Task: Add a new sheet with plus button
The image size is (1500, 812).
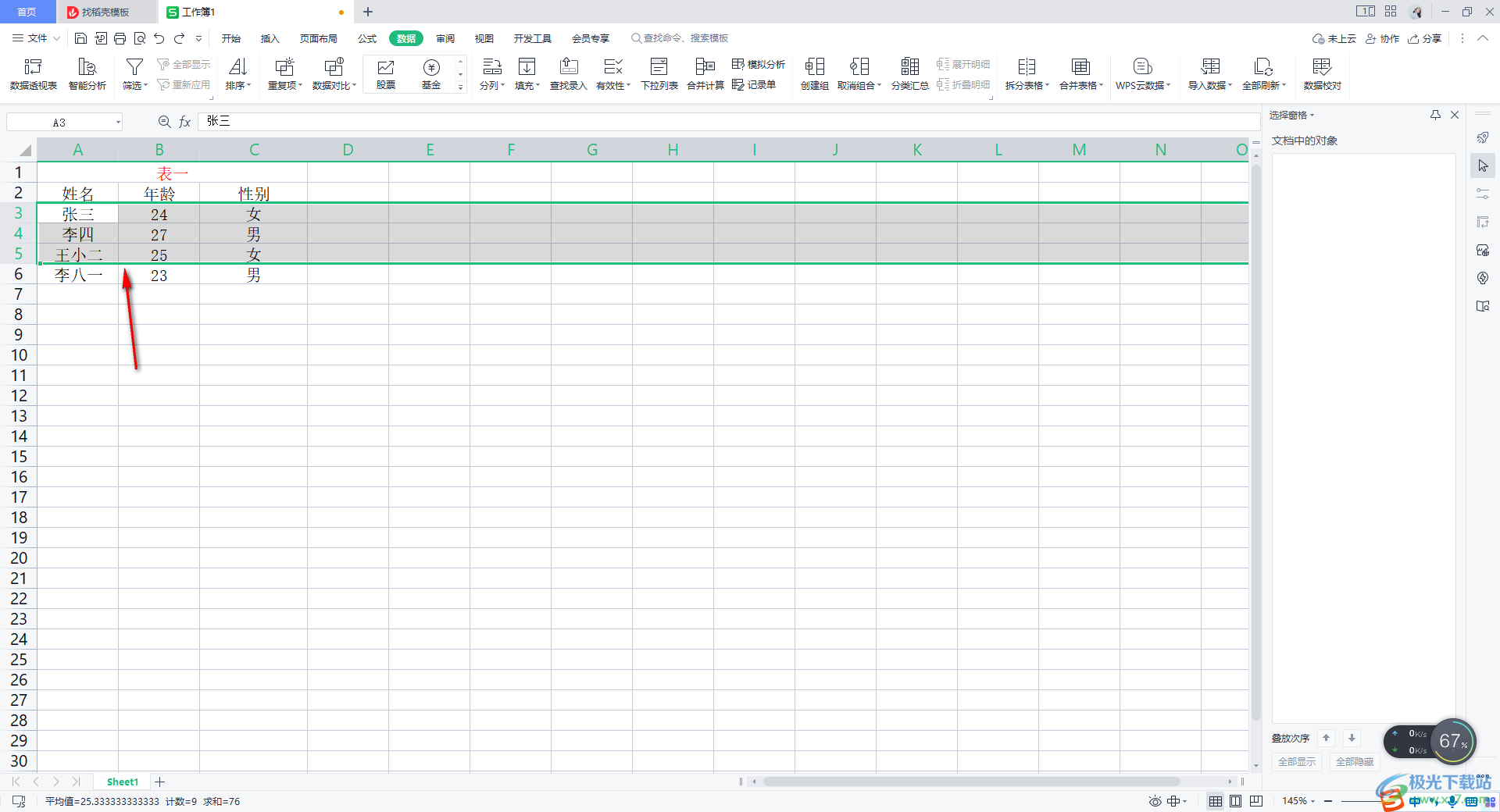Action: (160, 782)
